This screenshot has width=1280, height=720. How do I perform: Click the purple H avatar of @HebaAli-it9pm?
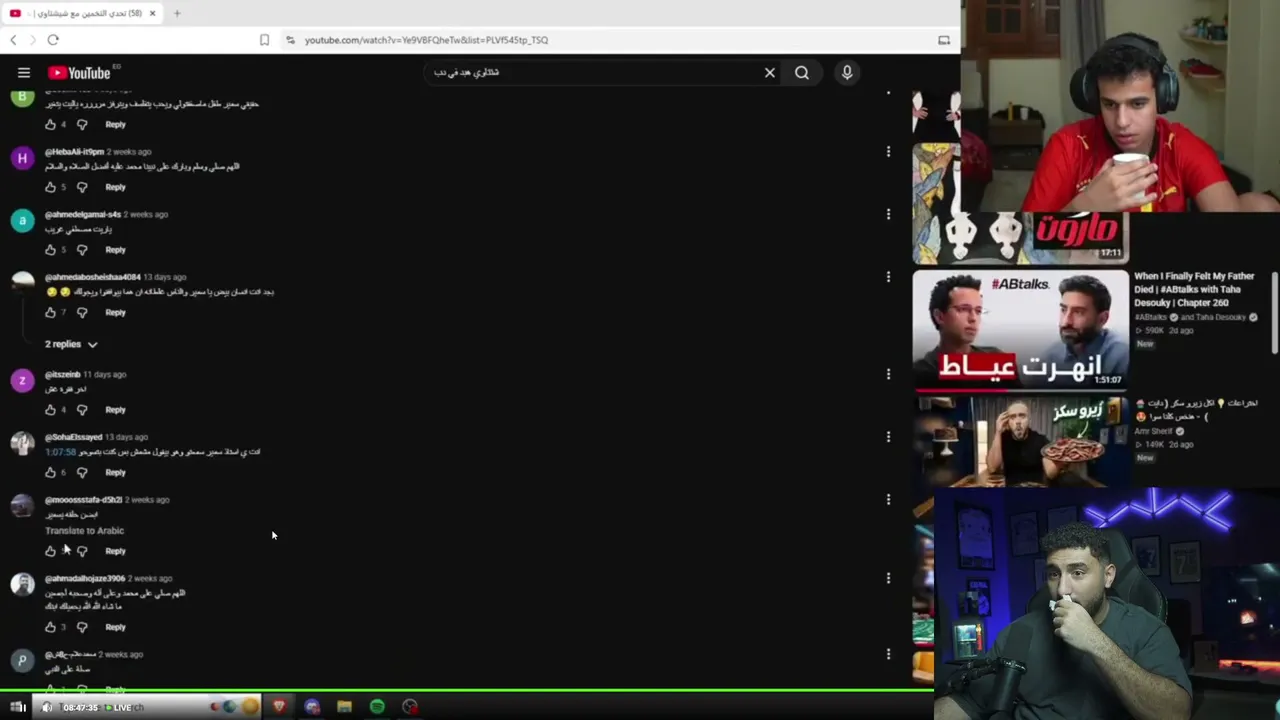pyautogui.click(x=22, y=159)
